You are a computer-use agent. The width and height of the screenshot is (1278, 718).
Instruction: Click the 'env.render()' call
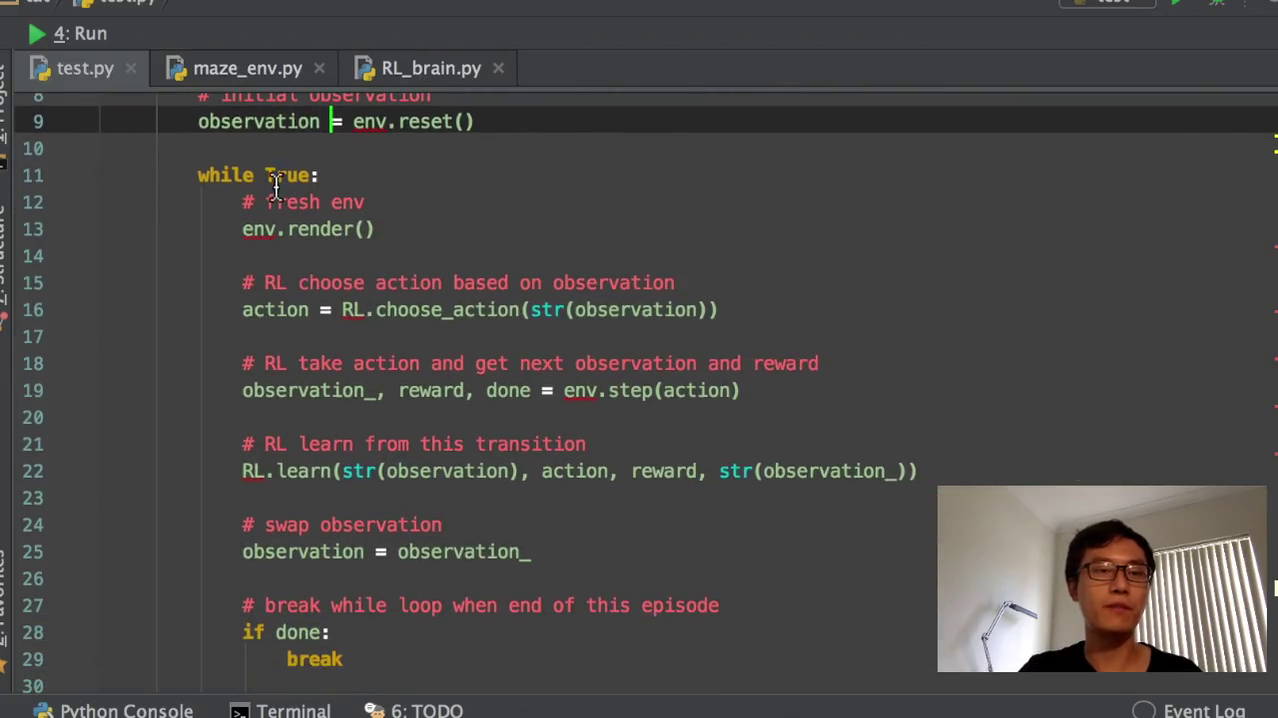[x=308, y=229]
